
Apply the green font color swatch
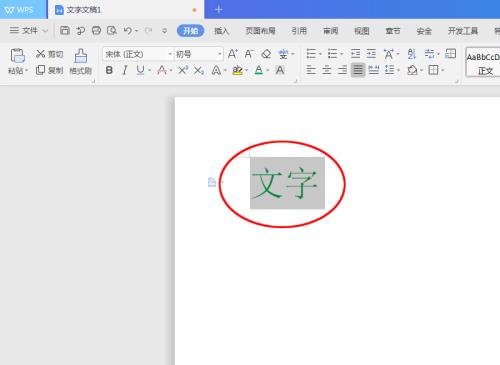click(259, 70)
